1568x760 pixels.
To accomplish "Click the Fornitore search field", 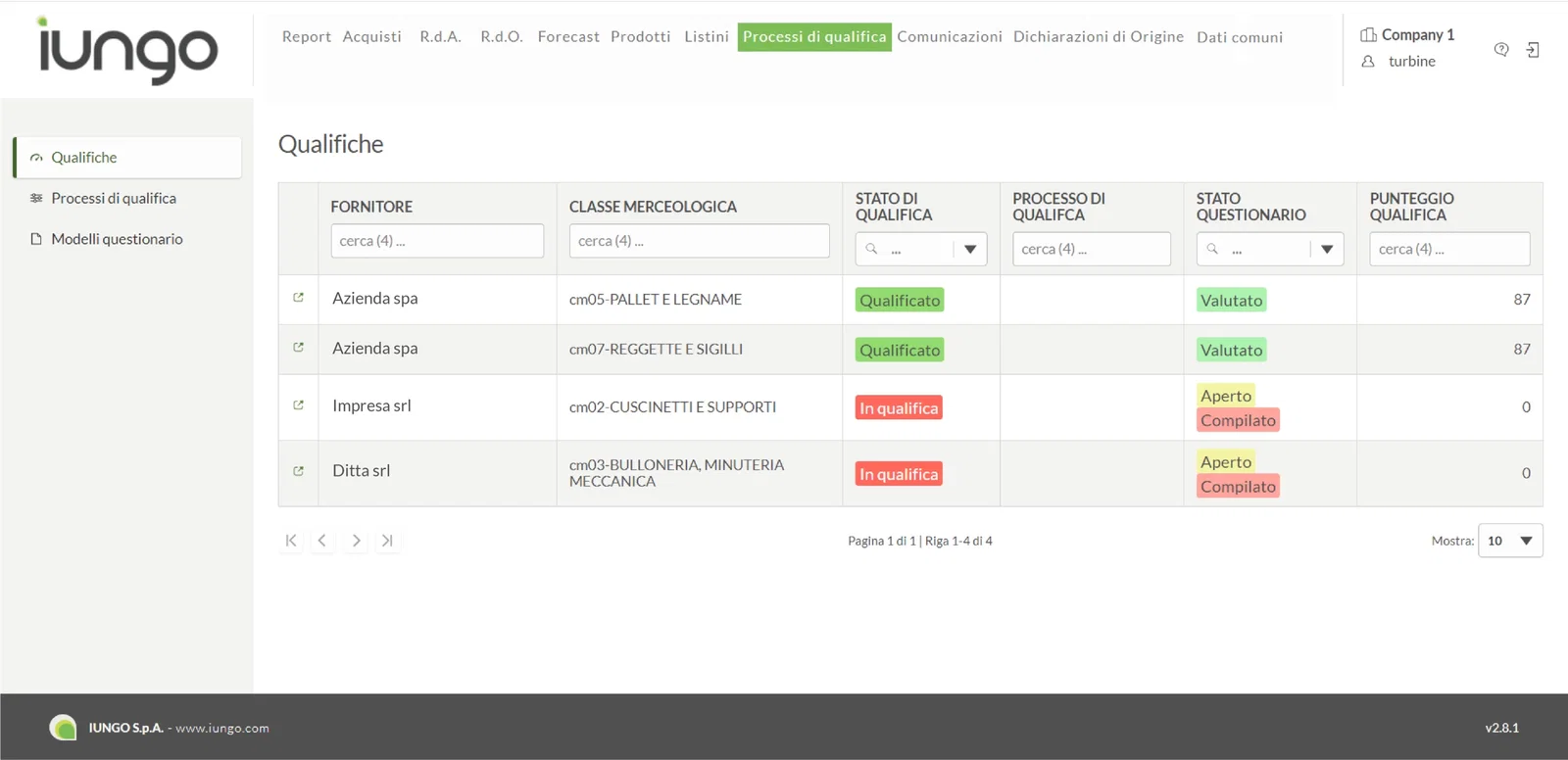I will pyautogui.click(x=437, y=241).
